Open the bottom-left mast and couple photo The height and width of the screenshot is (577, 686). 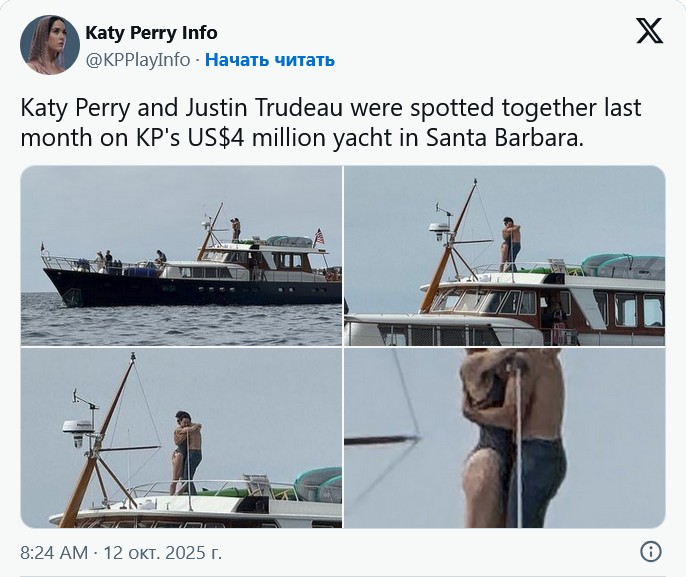point(181,438)
